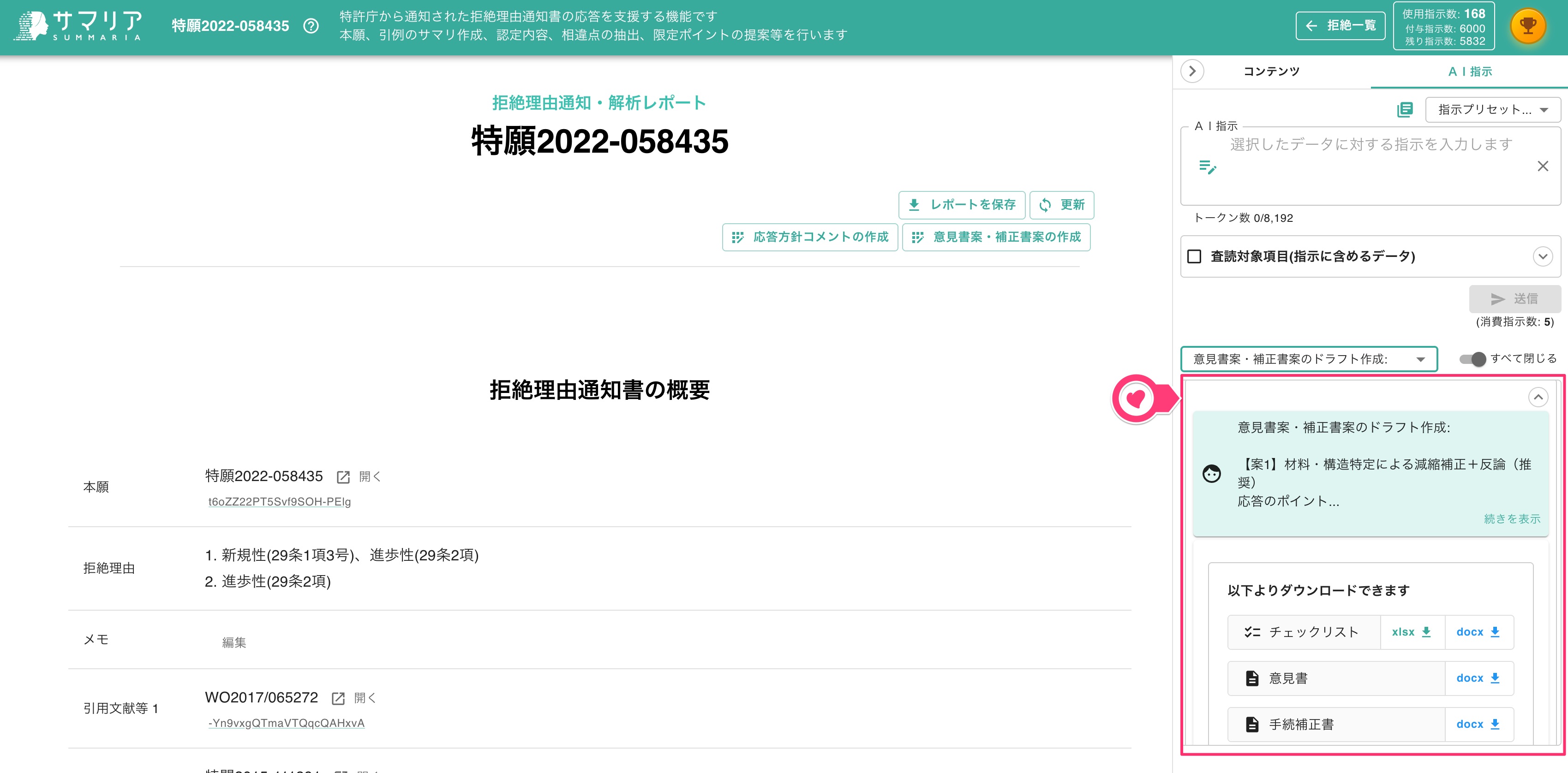Check the 査読対象項目 checkbox
The width and height of the screenshot is (1568, 773).
tap(1194, 256)
